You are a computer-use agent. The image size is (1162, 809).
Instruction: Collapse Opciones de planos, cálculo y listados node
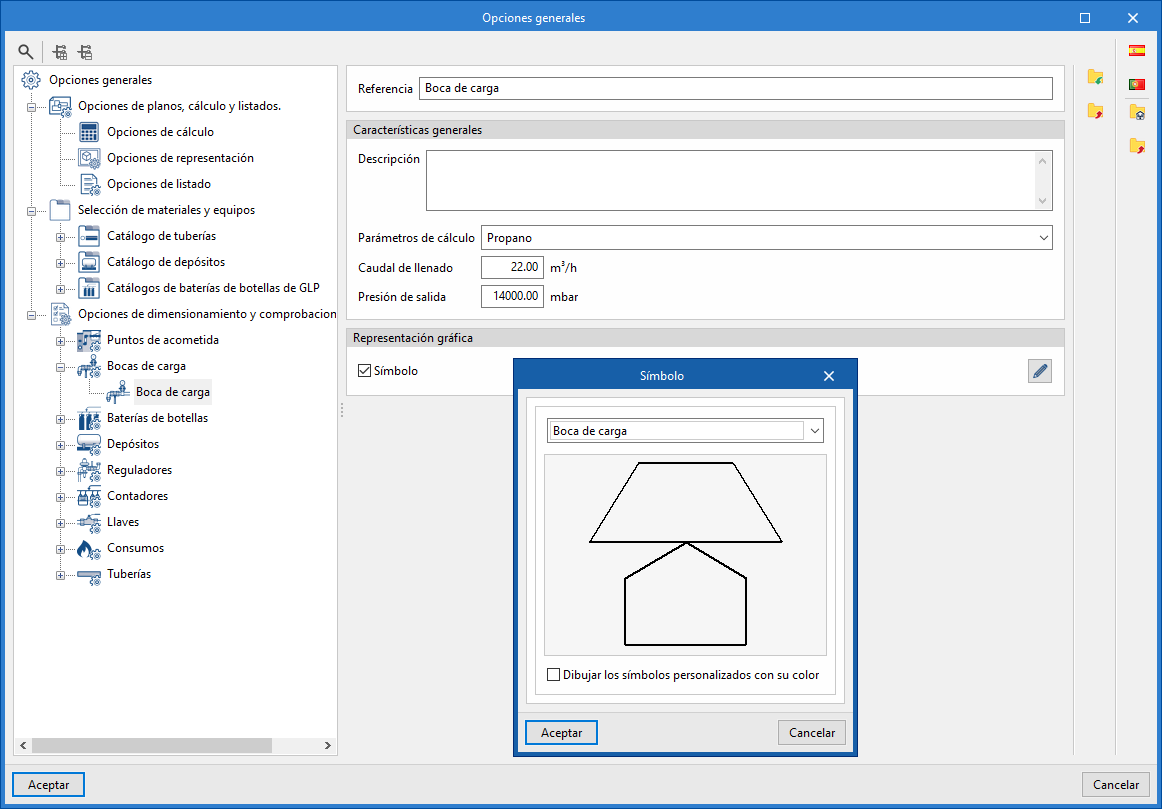(31, 107)
